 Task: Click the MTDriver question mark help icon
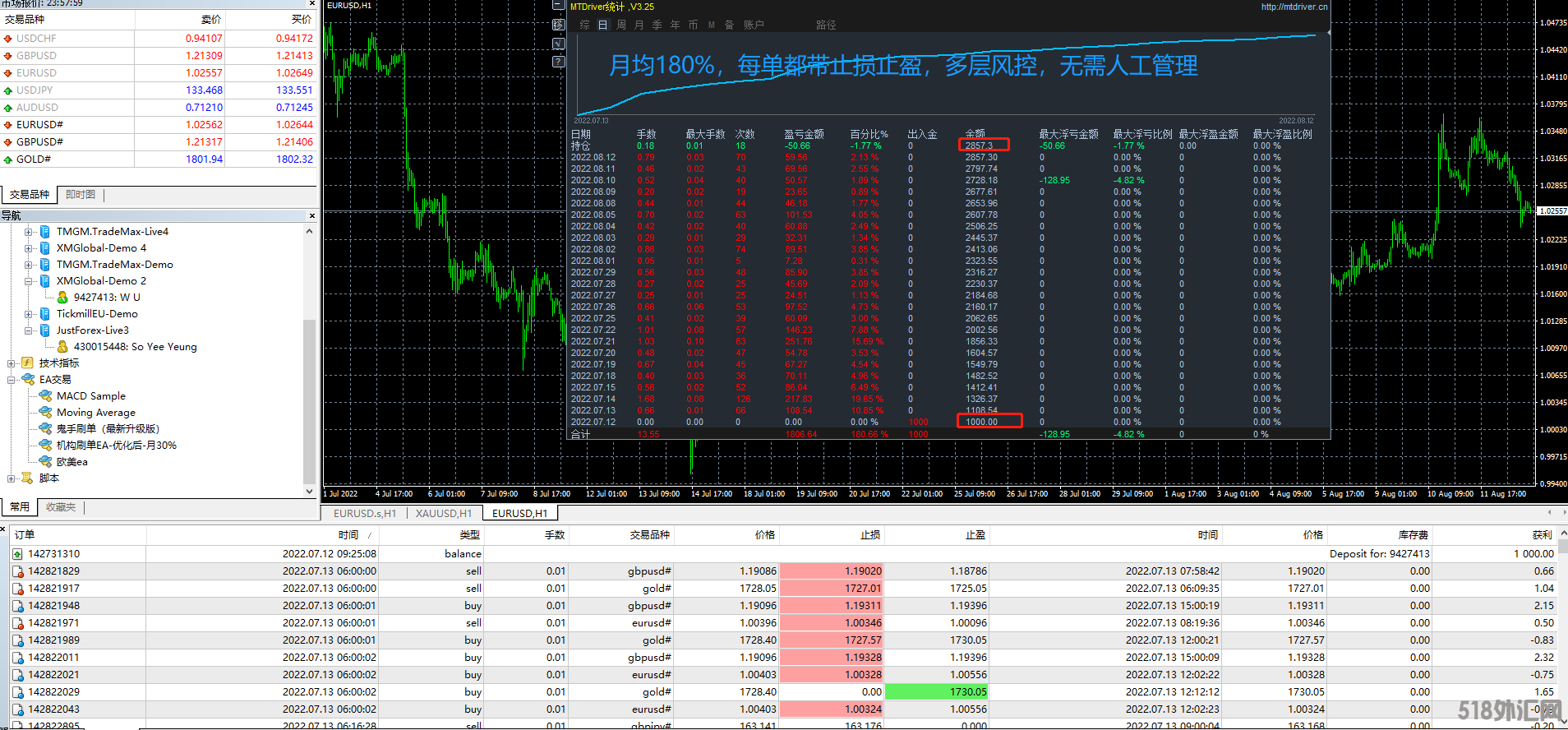[559, 62]
